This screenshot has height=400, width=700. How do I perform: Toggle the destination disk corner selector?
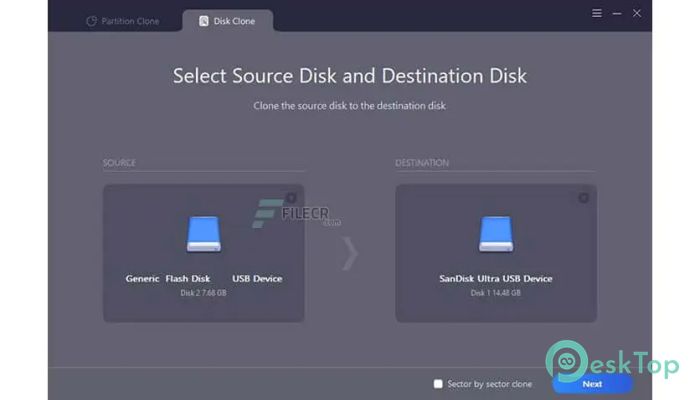pyautogui.click(x=583, y=198)
